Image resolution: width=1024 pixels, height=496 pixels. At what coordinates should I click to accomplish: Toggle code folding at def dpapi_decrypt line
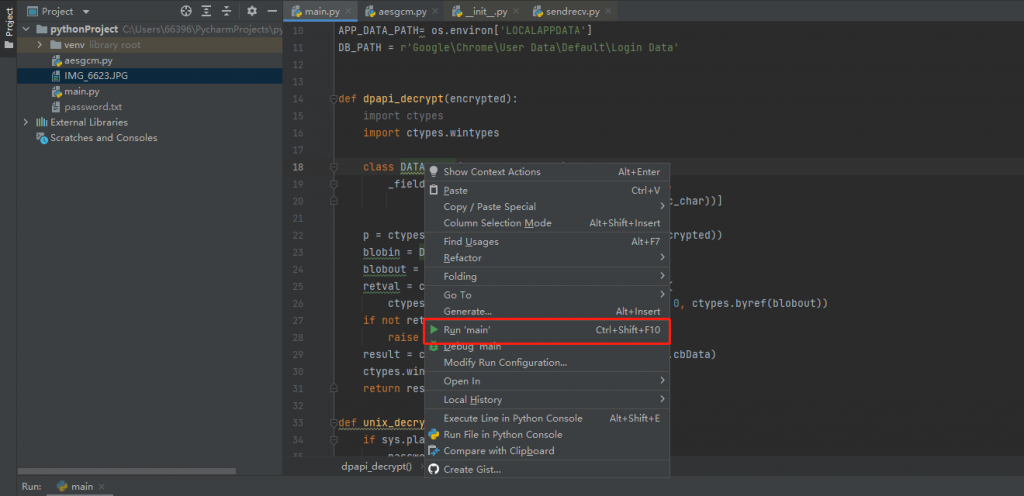click(x=332, y=99)
